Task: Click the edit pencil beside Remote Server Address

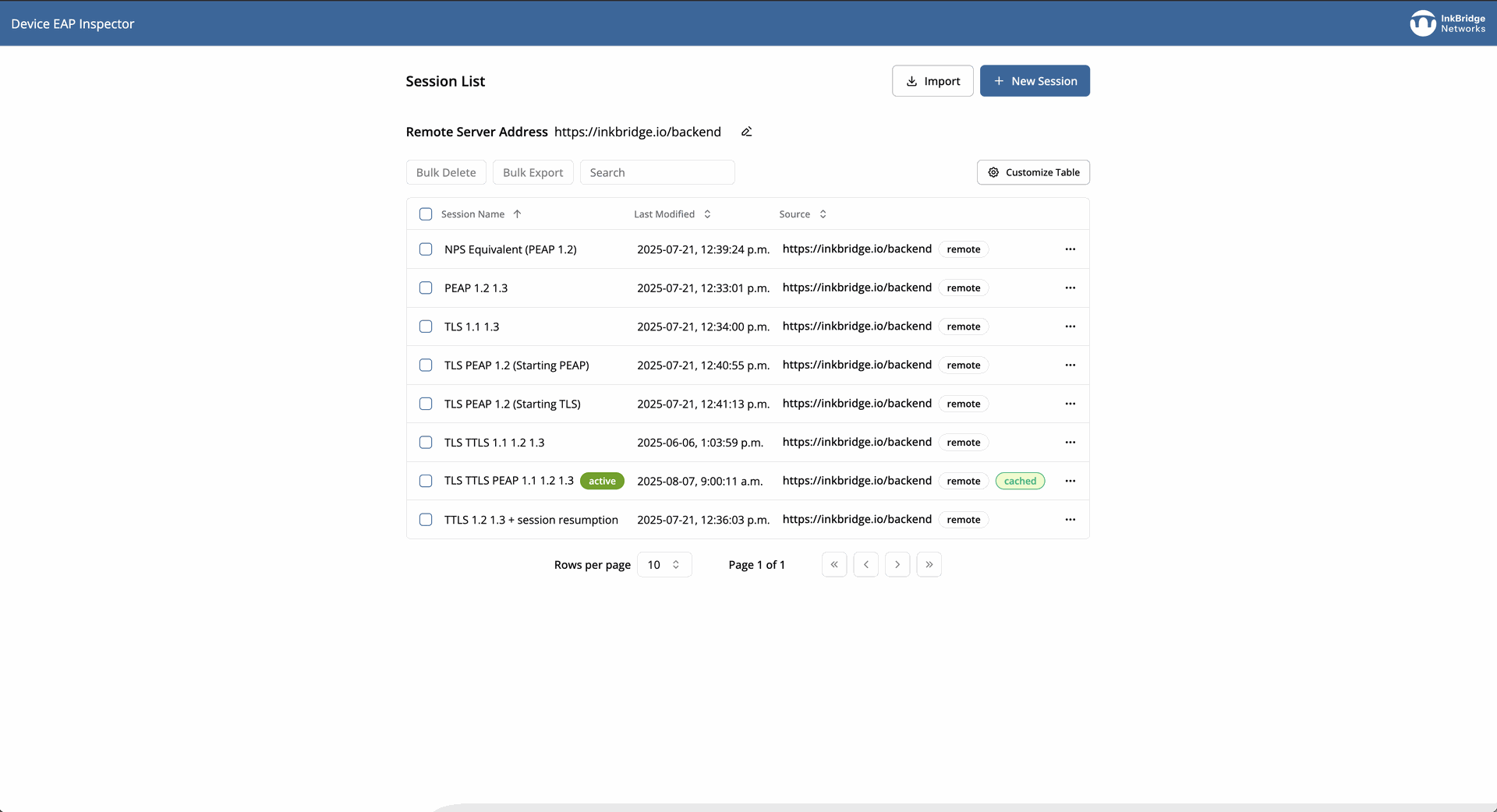Action: click(x=746, y=131)
